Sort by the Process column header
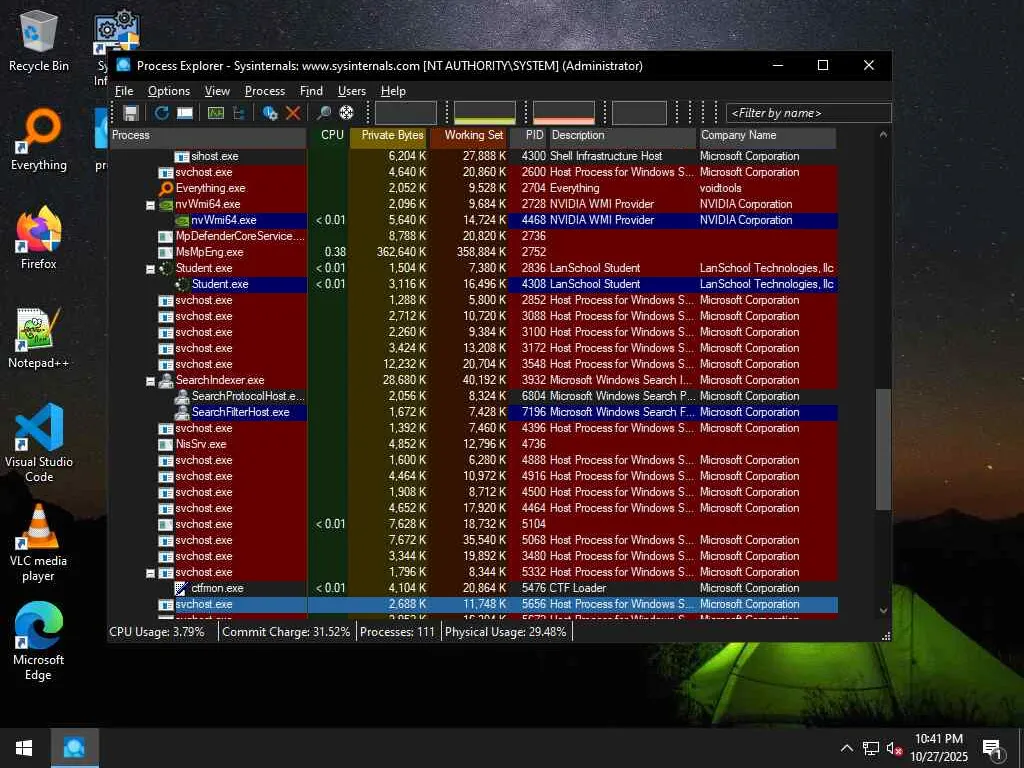 pyautogui.click(x=208, y=136)
